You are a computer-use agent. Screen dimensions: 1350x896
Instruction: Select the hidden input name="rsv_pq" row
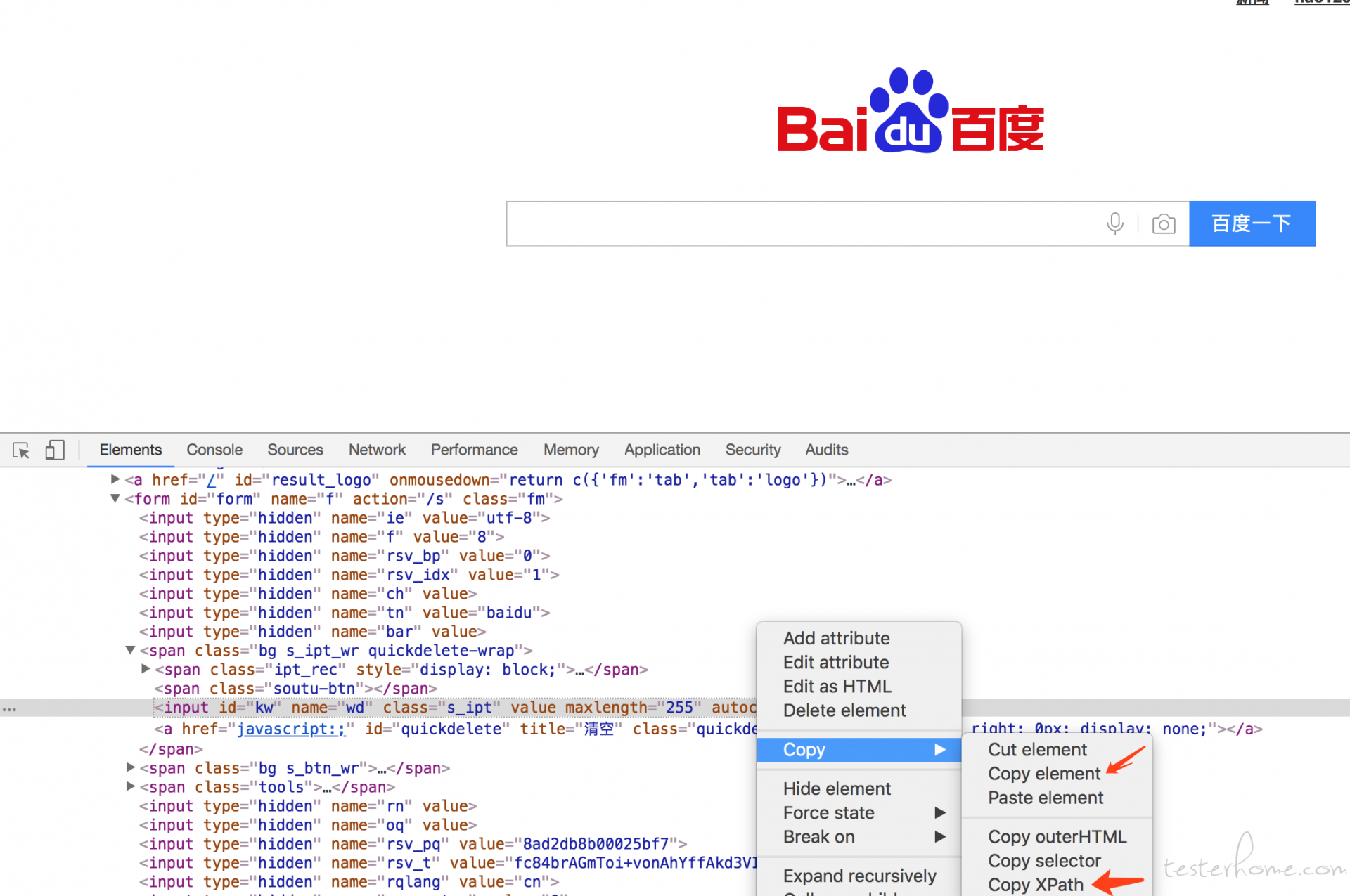[x=413, y=844]
